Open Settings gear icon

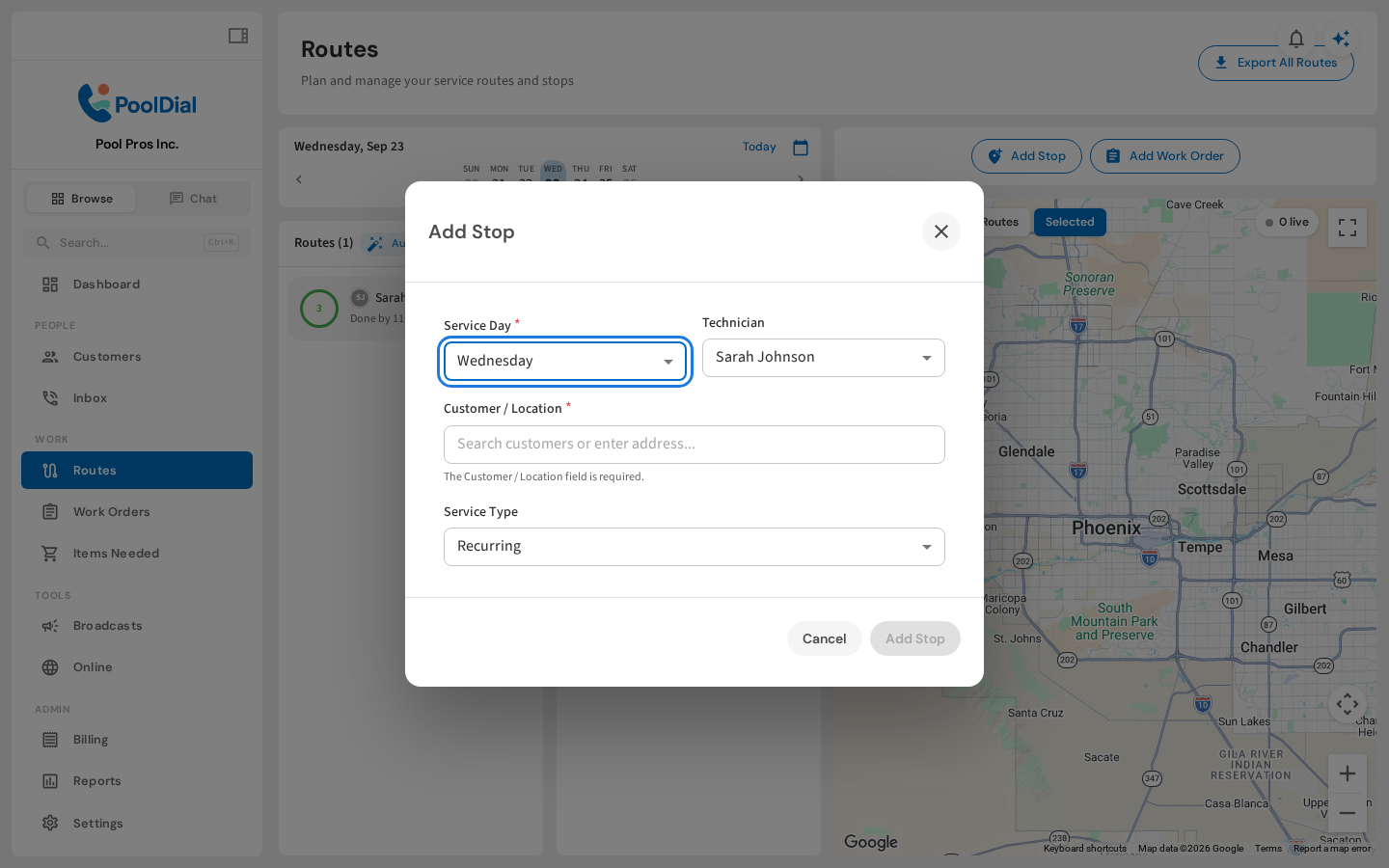tap(50, 823)
